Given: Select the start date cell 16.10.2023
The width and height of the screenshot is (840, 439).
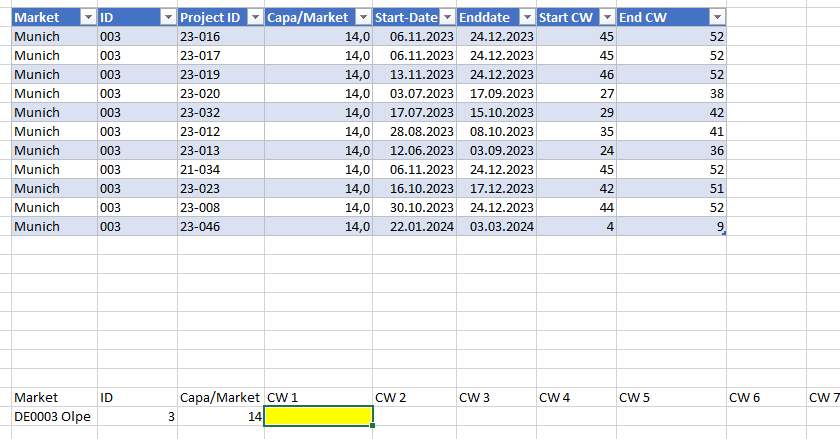Looking at the screenshot, I should coord(415,189).
